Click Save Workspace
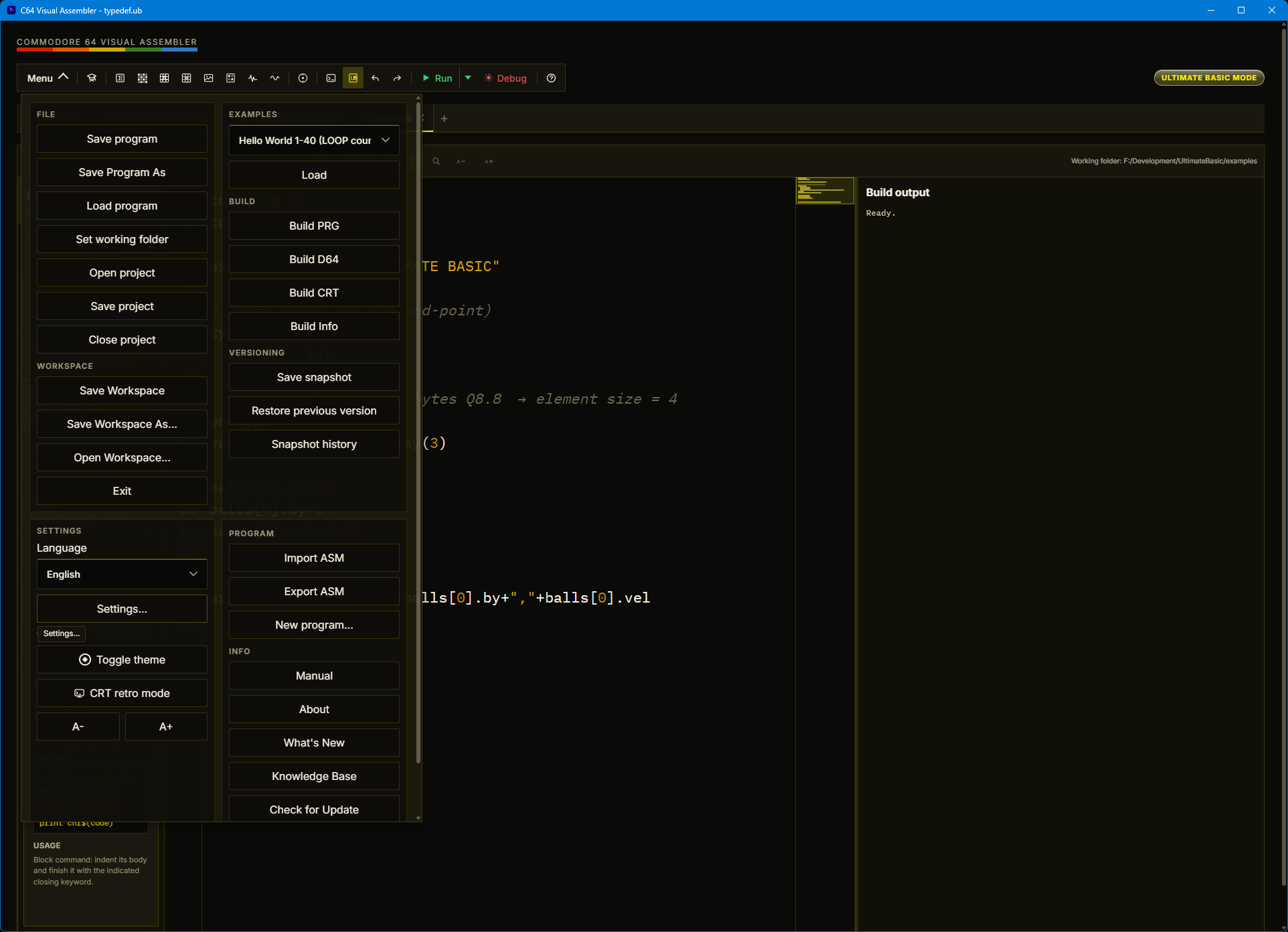 (x=122, y=391)
